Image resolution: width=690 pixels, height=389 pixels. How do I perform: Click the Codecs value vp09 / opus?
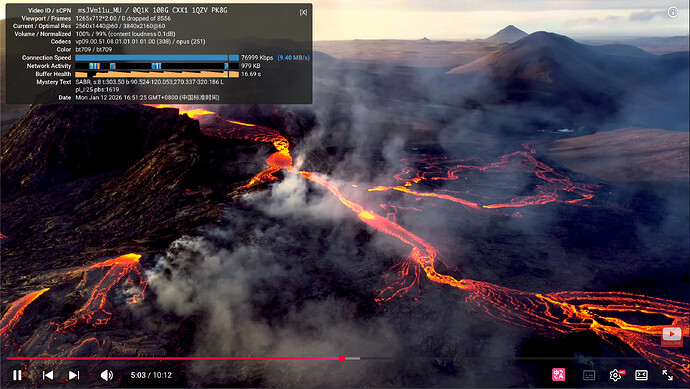(x=140, y=42)
